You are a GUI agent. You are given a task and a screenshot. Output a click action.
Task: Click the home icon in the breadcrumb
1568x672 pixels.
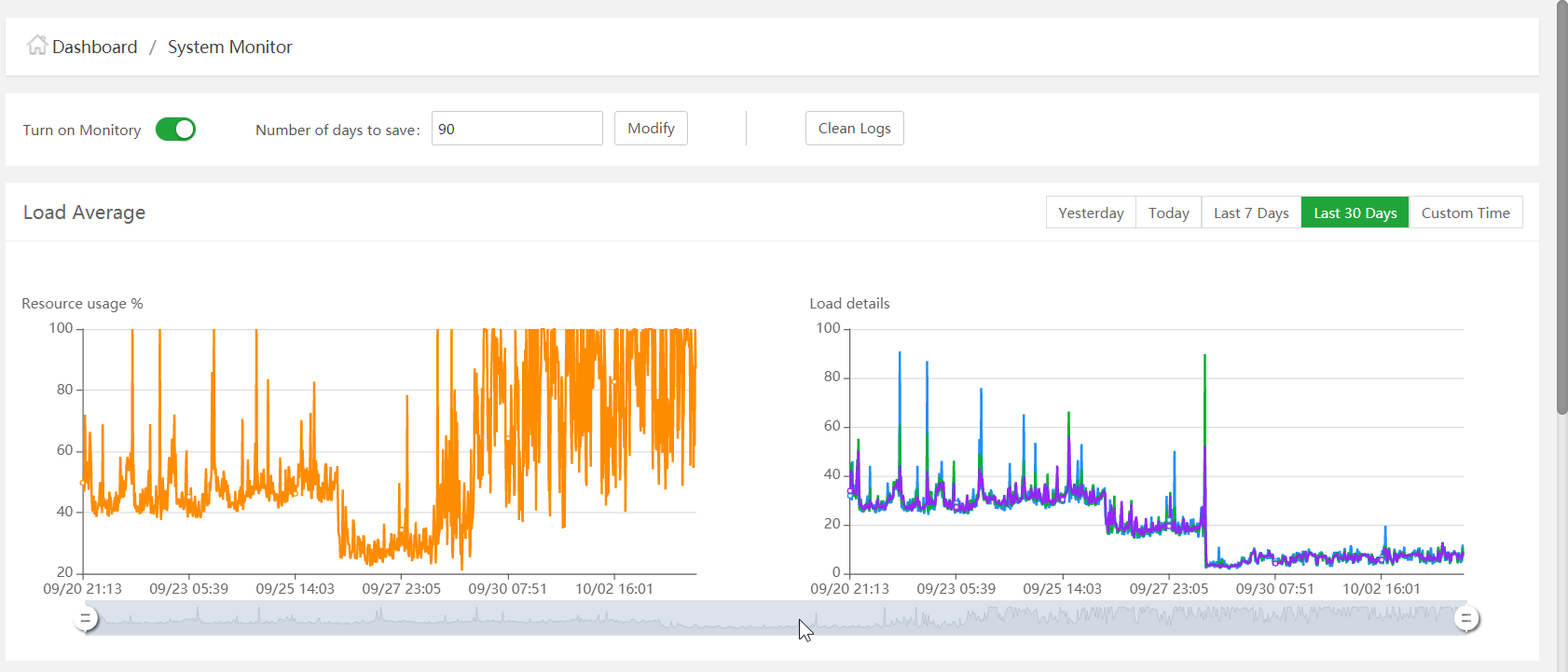click(x=36, y=46)
